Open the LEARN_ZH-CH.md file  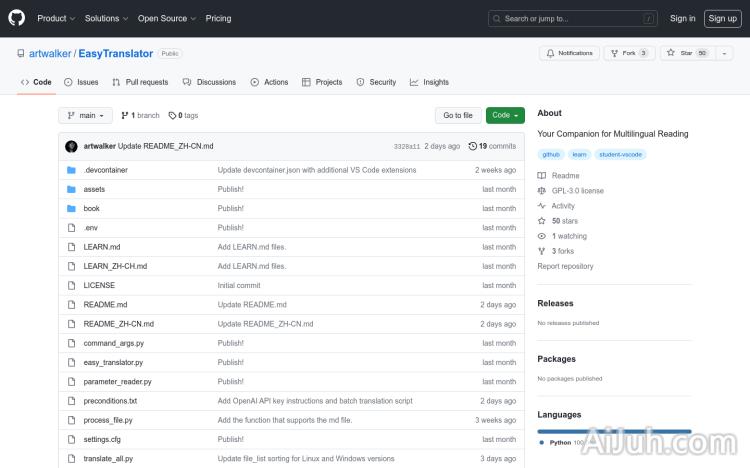point(115,266)
